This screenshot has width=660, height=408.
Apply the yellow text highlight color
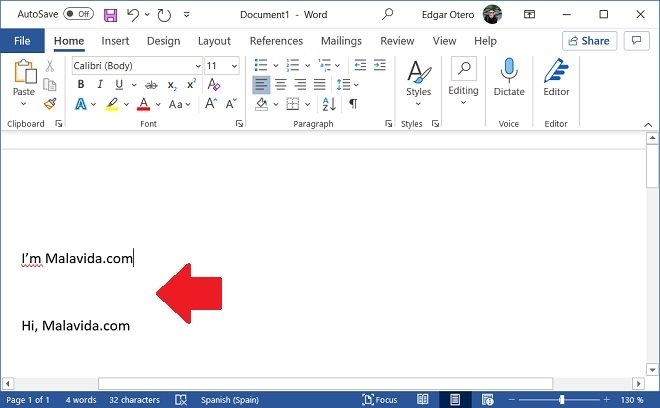(112, 104)
